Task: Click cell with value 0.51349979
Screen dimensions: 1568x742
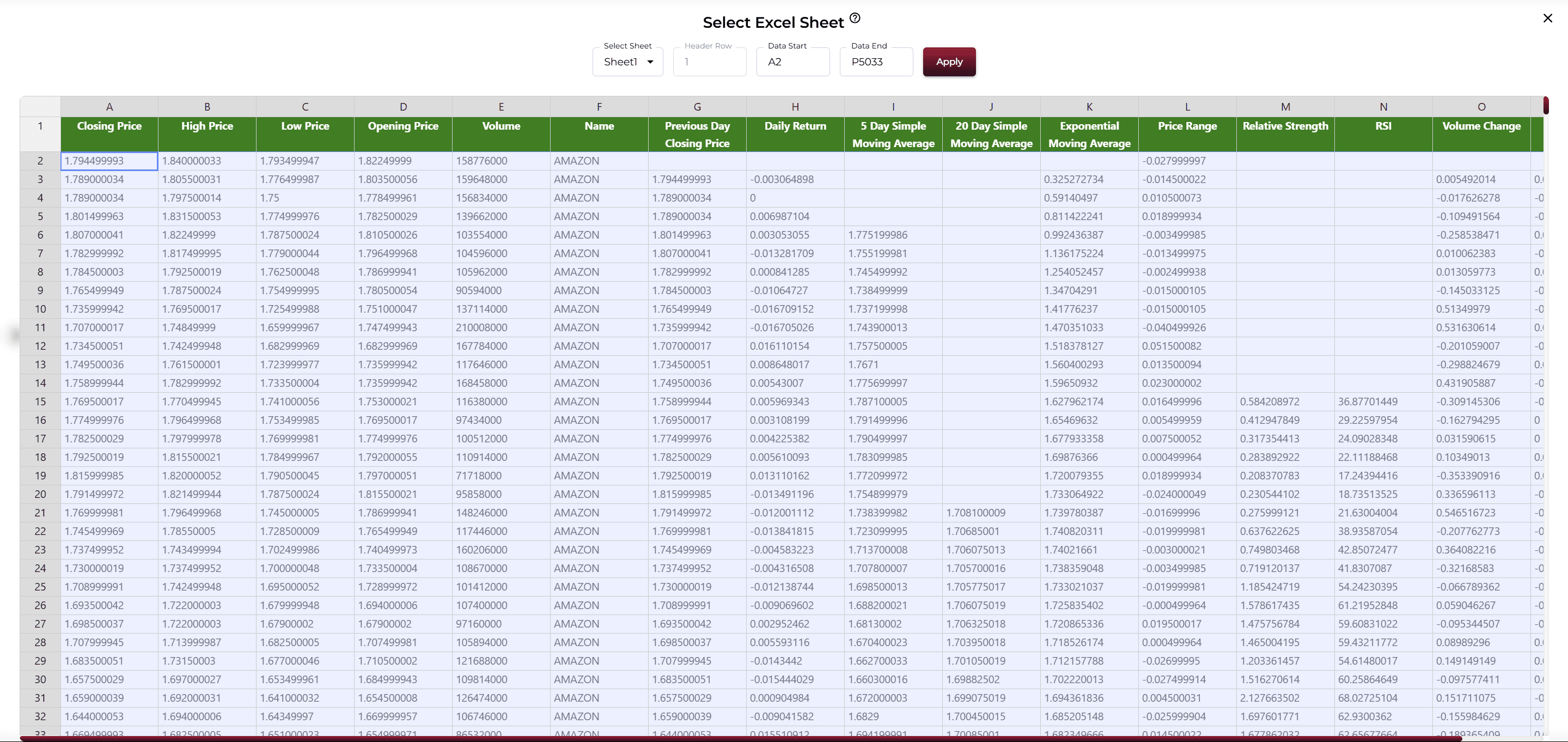Action: 1481,309
